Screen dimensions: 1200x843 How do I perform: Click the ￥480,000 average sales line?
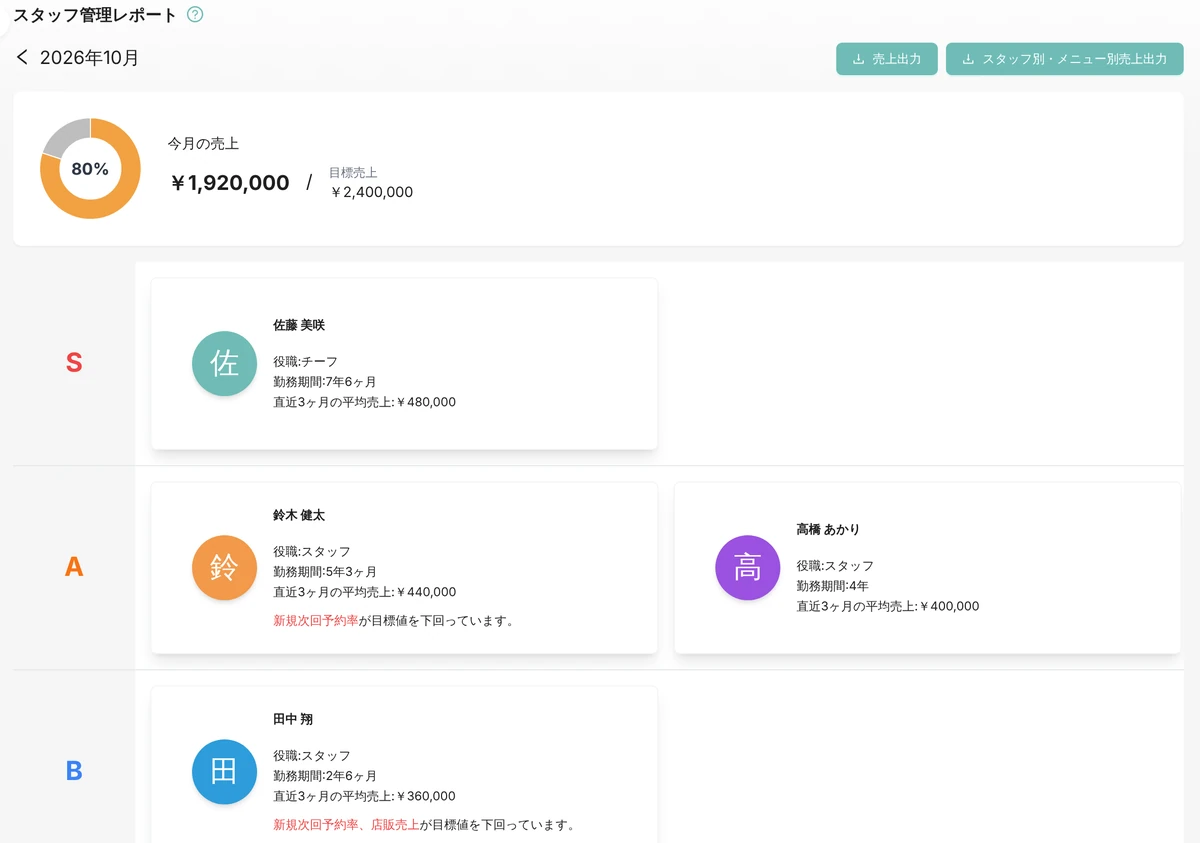point(365,402)
